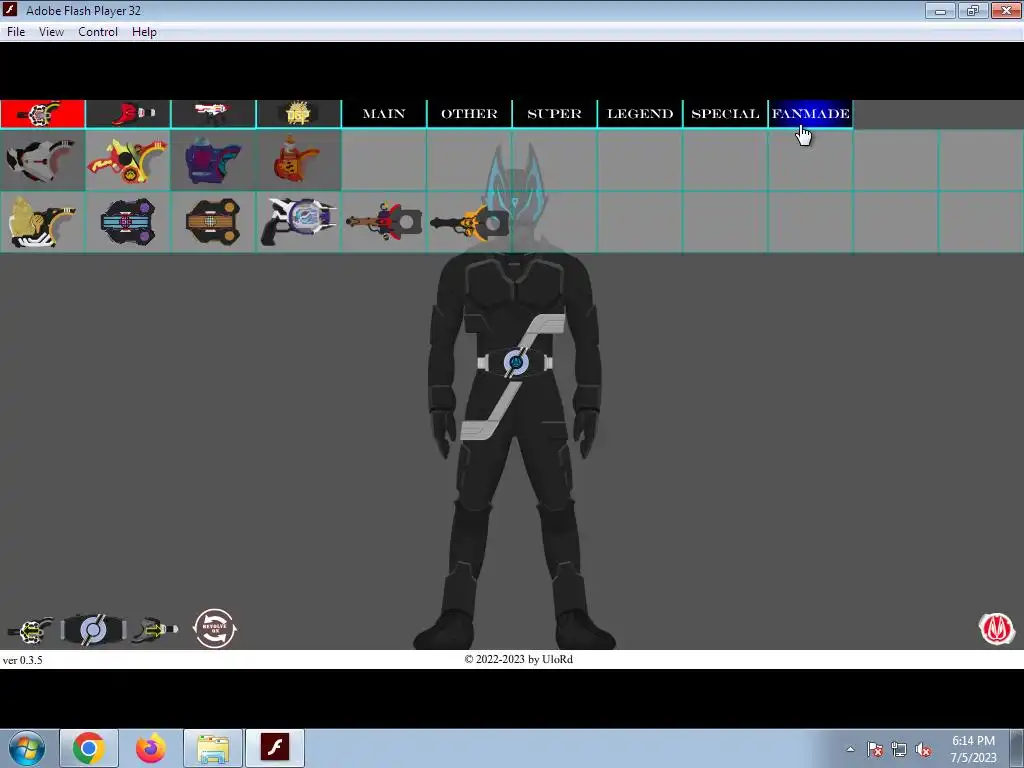Select the red-highlighted Raise Buckle category tab
1024x768 pixels.
42,114
